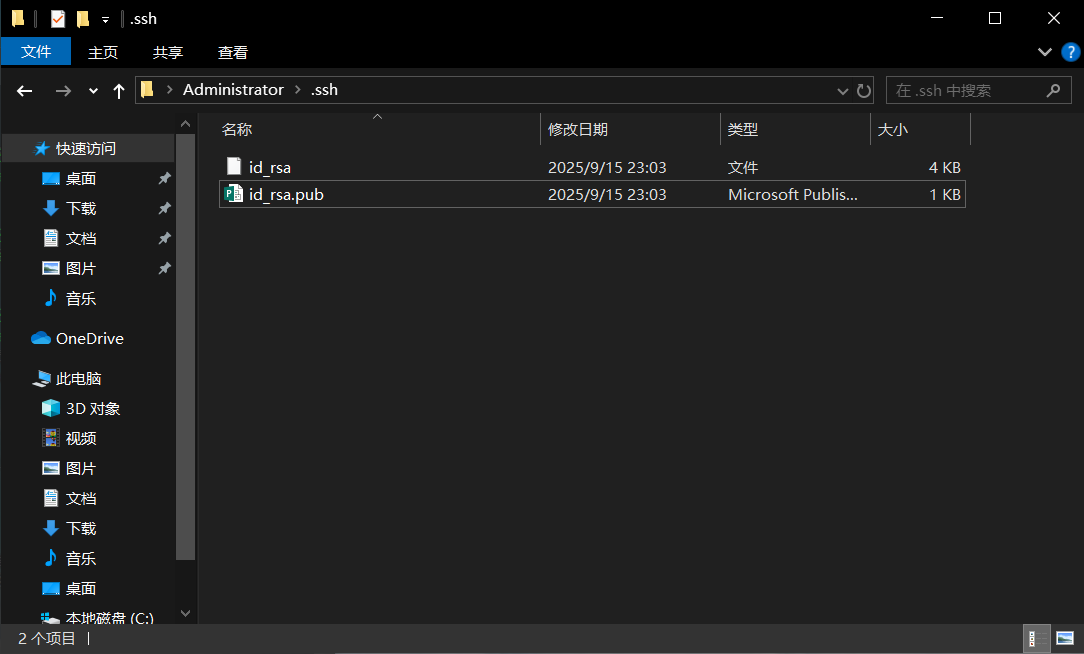
Task: Click the pin icon next to 文档
Action: [x=164, y=239]
